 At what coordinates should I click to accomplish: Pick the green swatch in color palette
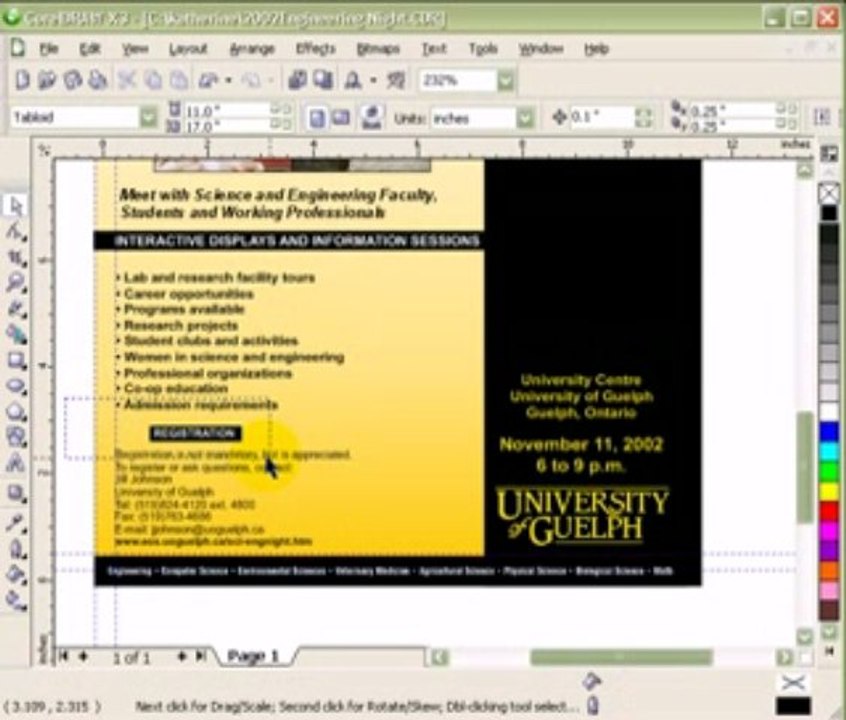(x=829, y=471)
